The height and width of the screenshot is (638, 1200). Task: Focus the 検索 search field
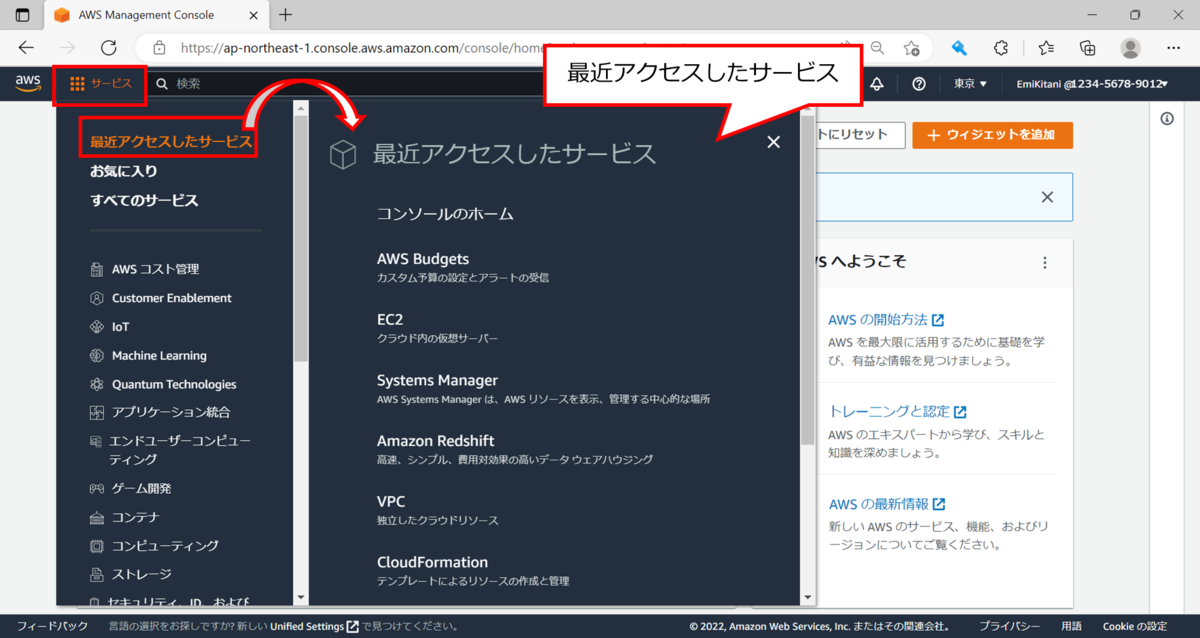click(x=350, y=84)
